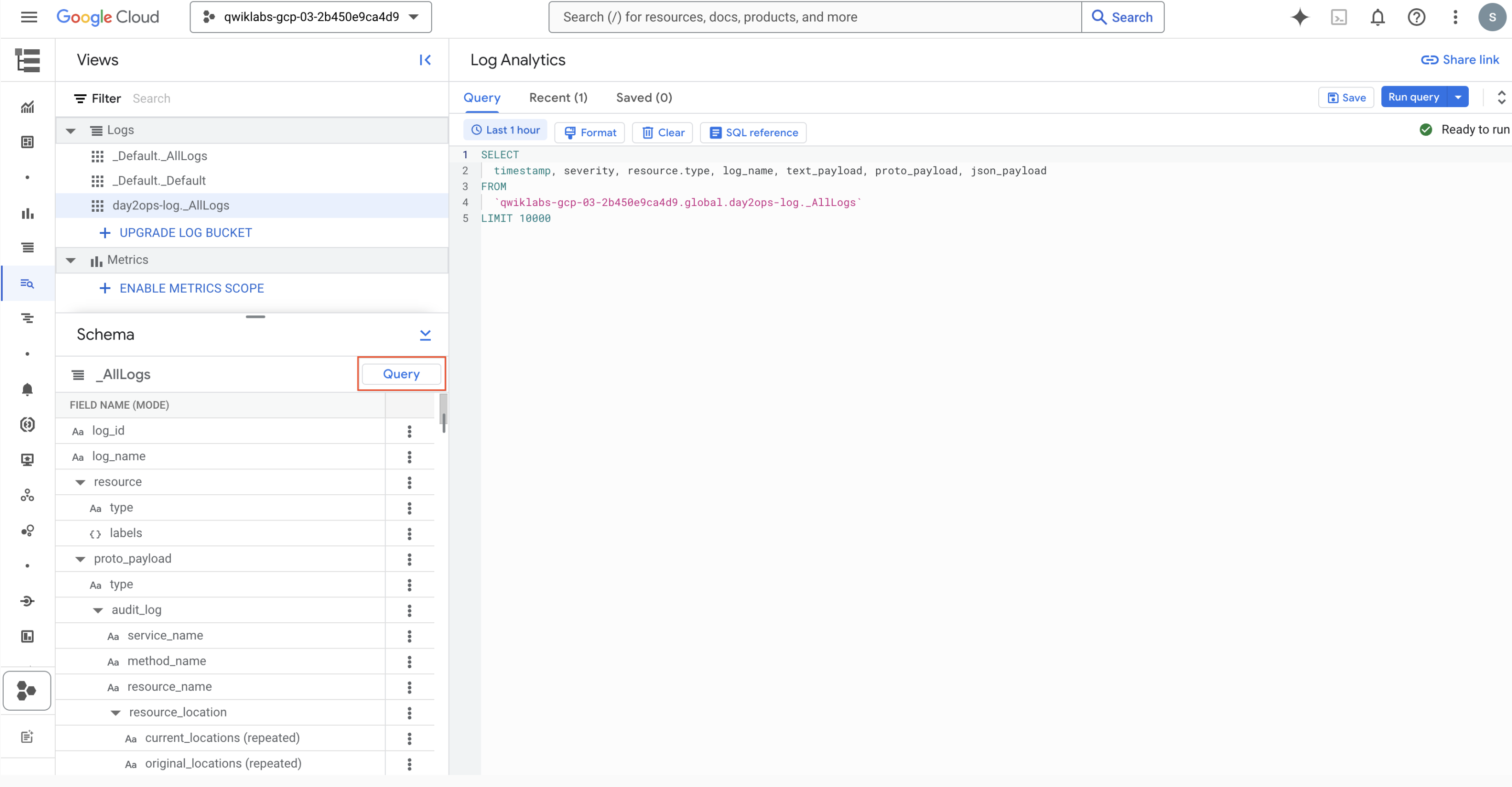The width and height of the screenshot is (1512, 787).
Task: Focus the Views filter search field
Action: pos(288,98)
